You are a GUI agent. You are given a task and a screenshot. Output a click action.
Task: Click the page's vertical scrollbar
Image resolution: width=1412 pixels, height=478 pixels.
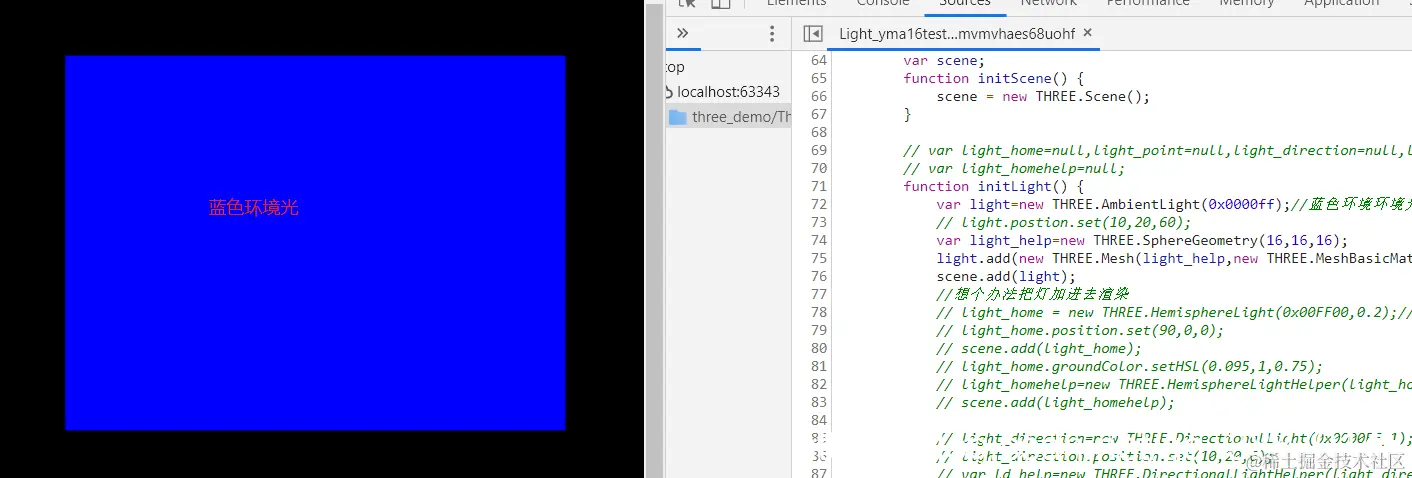click(654, 240)
